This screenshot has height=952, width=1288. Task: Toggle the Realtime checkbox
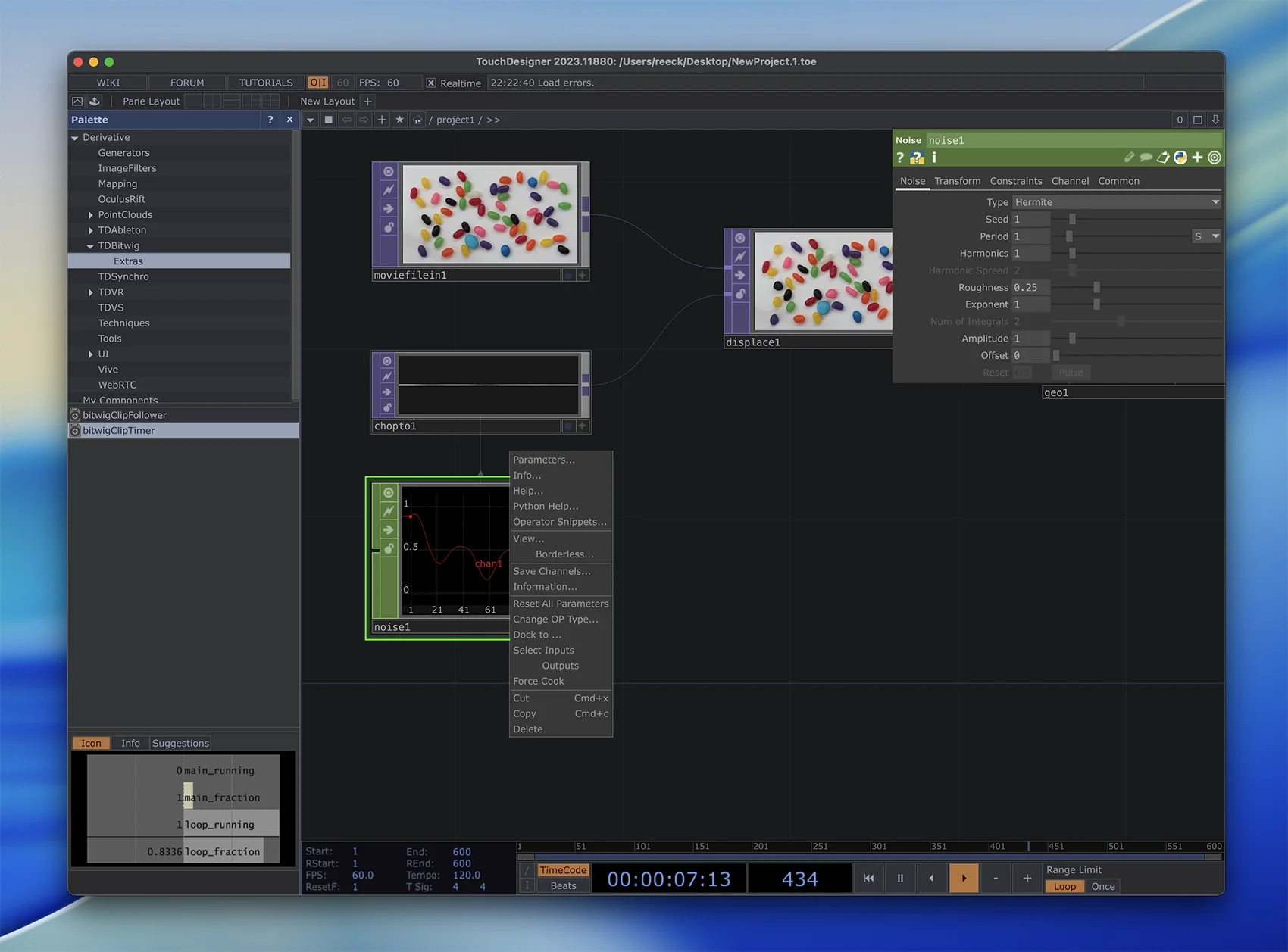431,83
